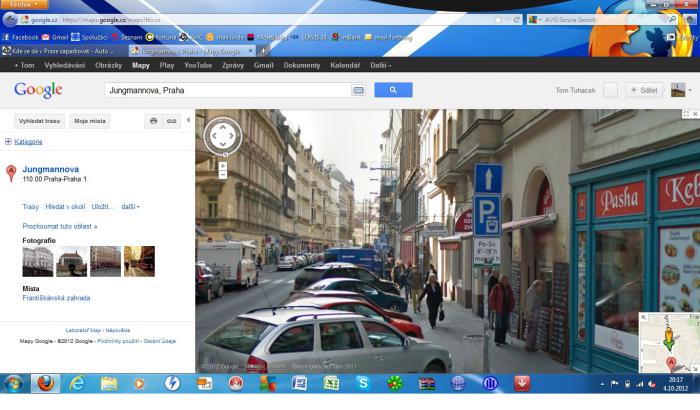Viewport: 700px width, 410px height.
Task: Zoom out Street View with minus button
Action: pos(222,173)
